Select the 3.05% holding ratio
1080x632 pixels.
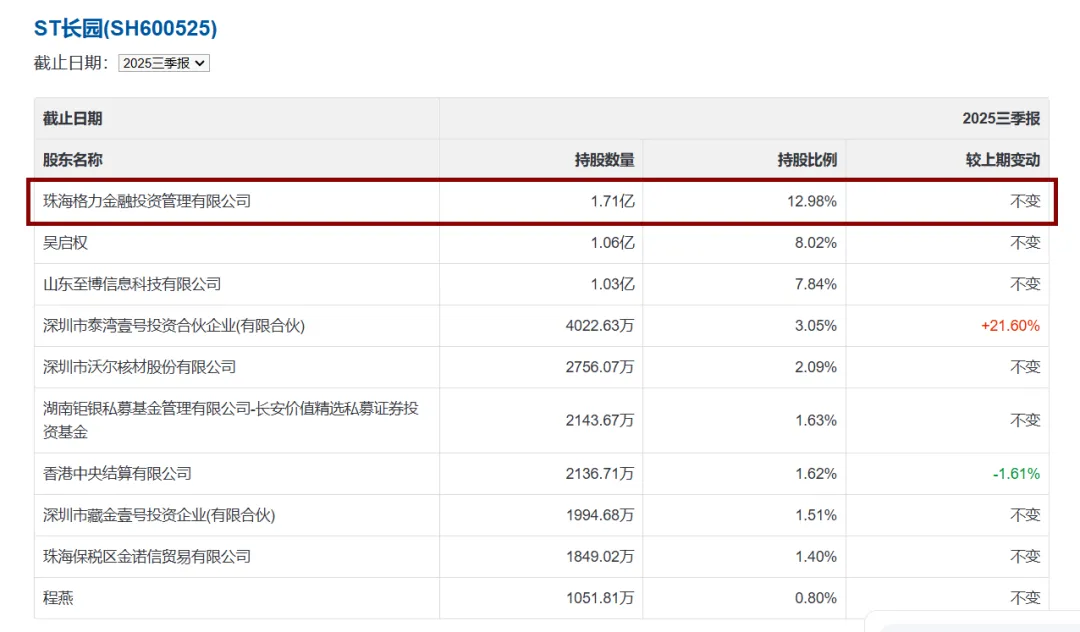(816, 325)
